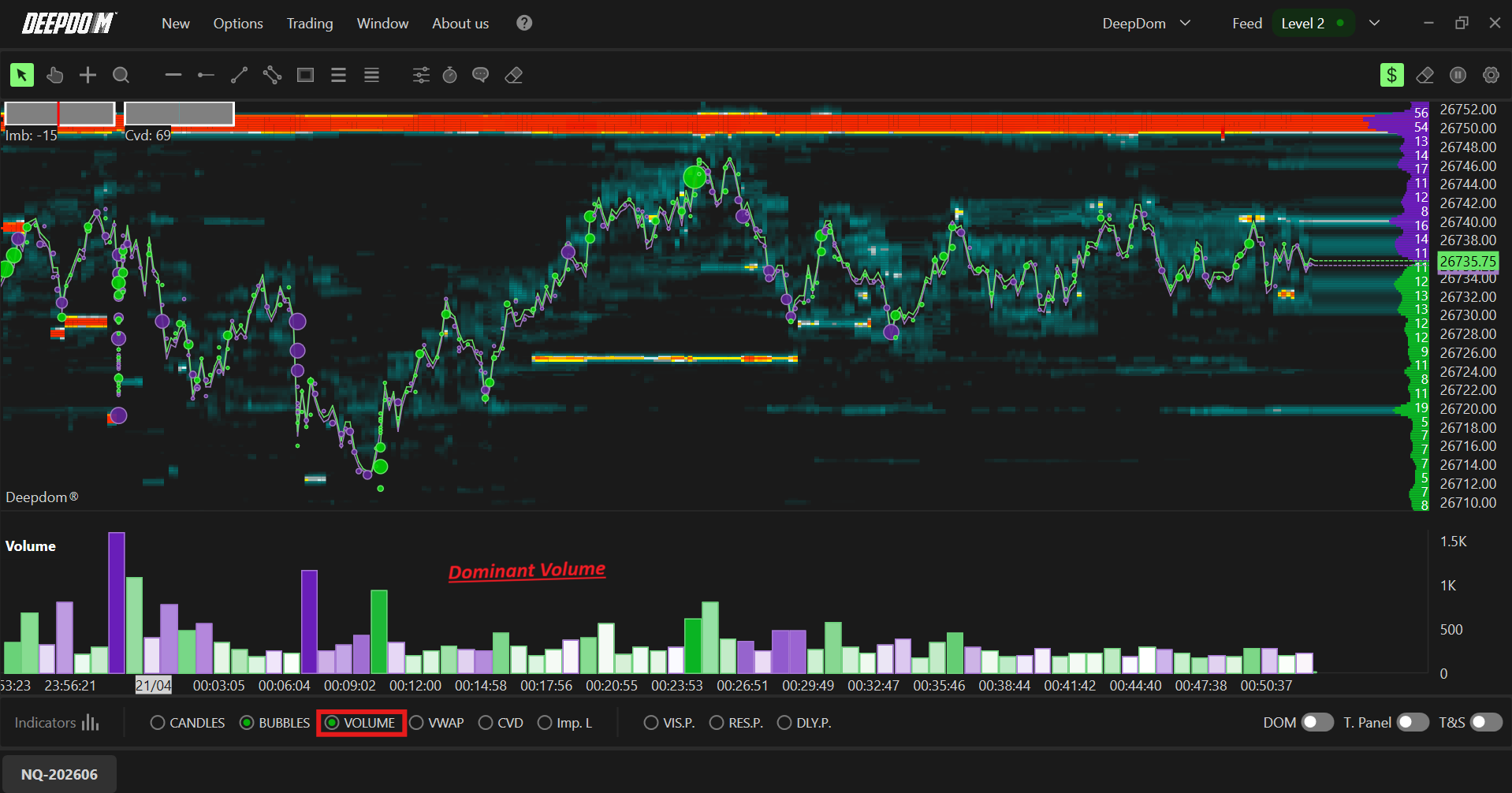The height and width of the screenshot is (793, 1512).
Task: Open the New menu
Action: point(176,24)
